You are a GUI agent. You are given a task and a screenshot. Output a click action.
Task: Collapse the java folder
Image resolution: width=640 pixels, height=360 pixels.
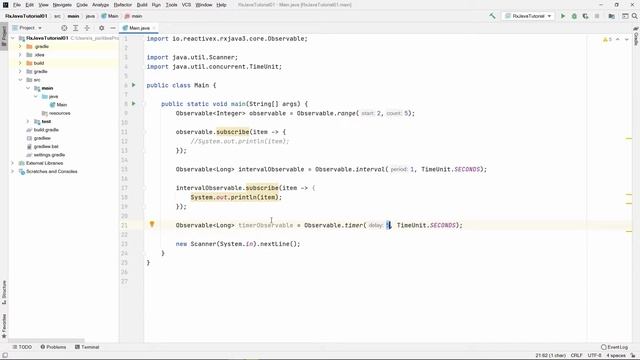tap(36, 96)
